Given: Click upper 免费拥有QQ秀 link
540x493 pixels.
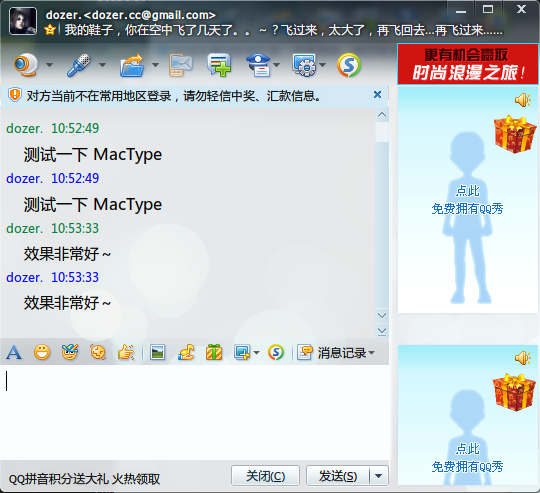Looking at the screenshot, I should point(467,209).
